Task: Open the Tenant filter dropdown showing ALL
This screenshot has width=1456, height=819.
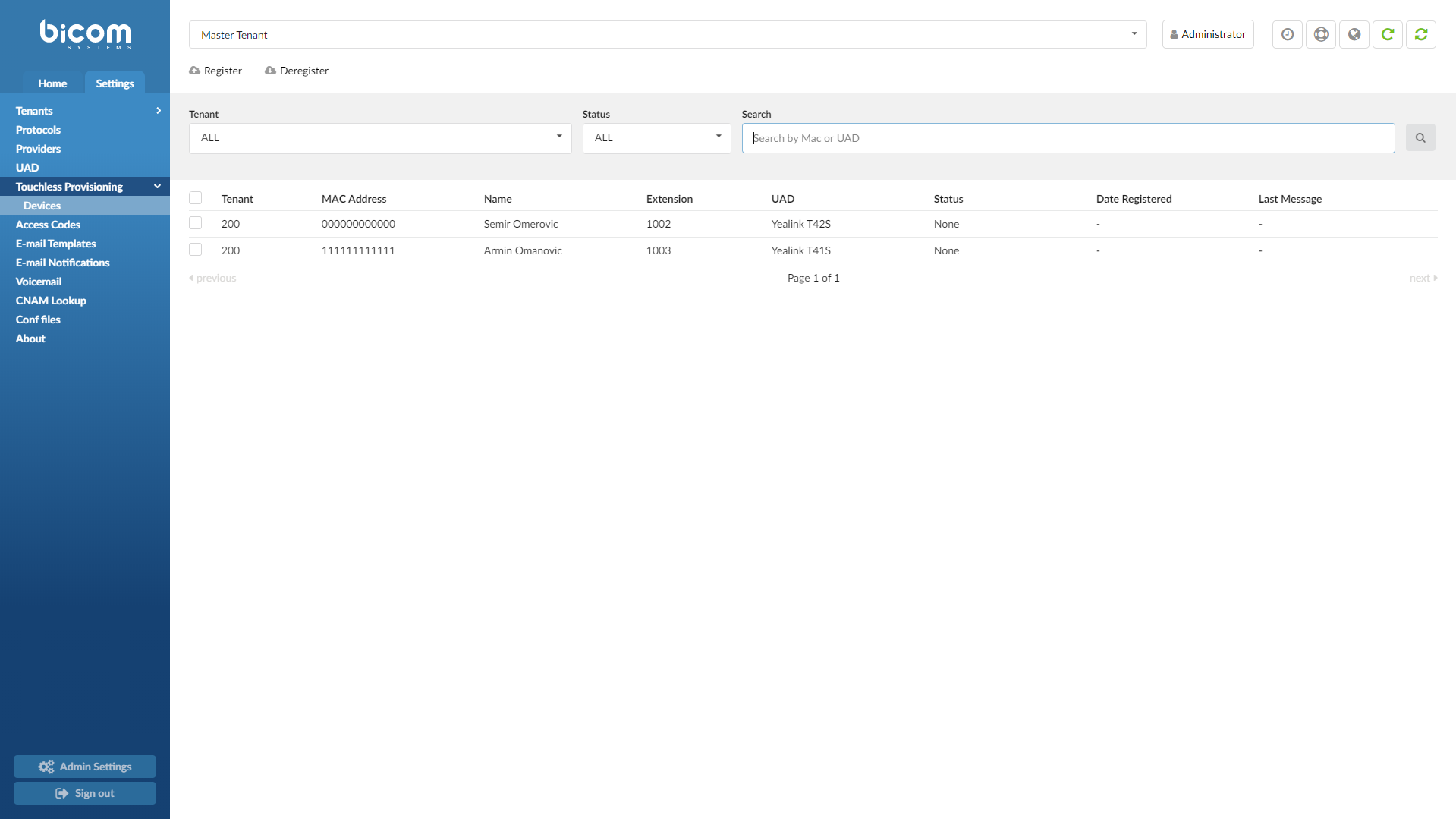Action: 379,137
